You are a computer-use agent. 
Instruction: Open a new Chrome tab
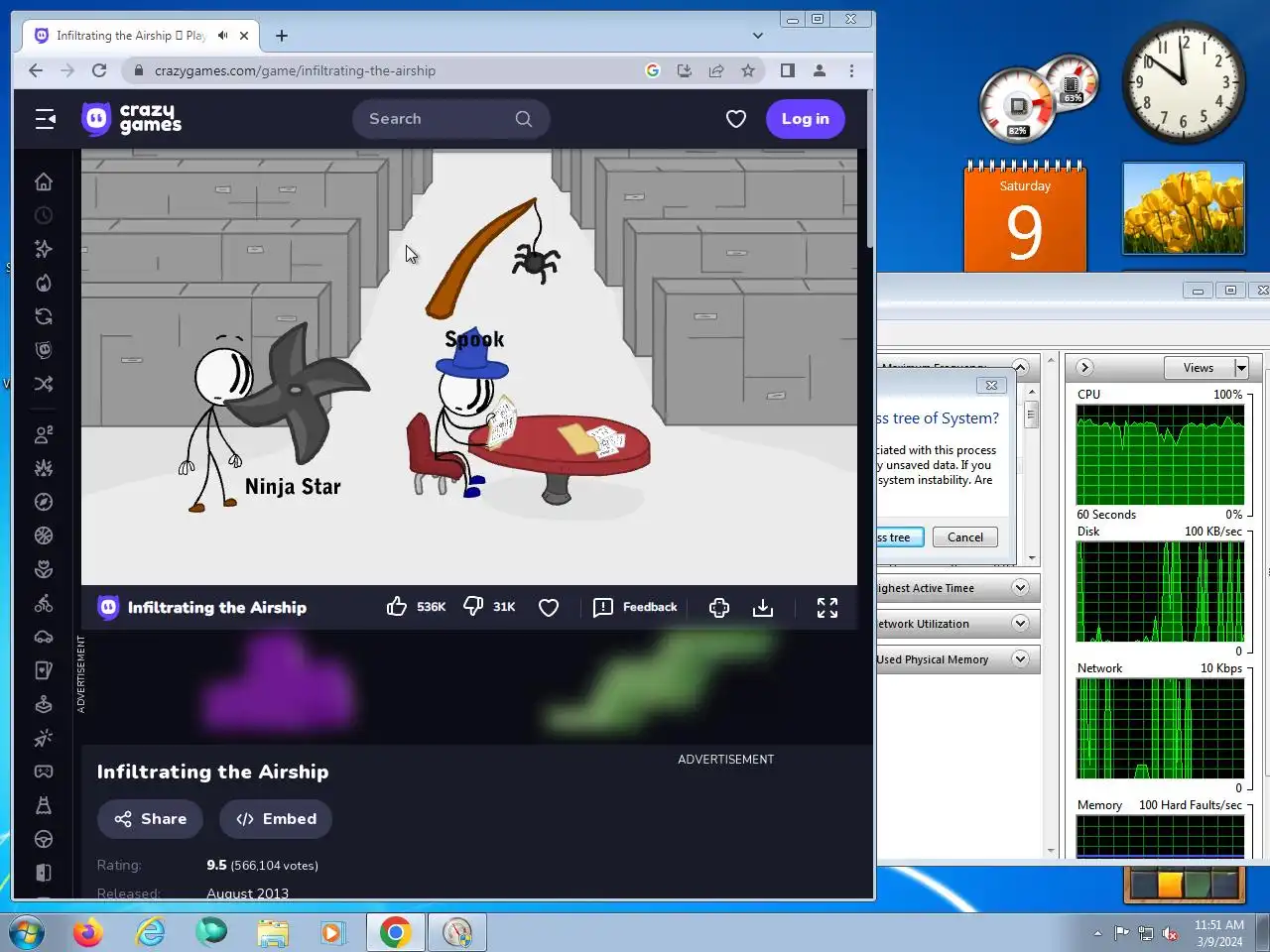coord(282,36)
